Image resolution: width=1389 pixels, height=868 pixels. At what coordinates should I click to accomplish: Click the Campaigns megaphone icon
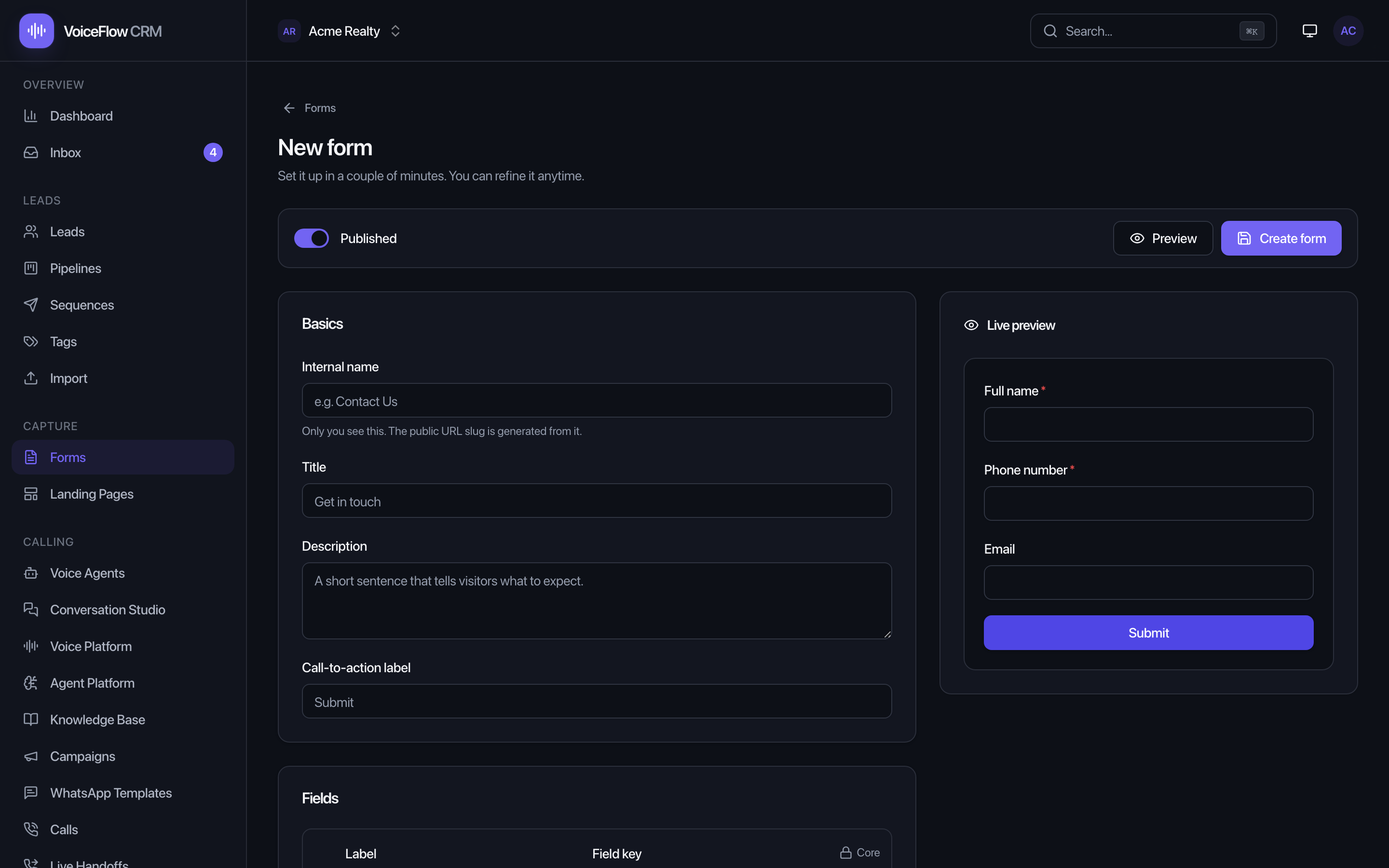pyautogui.click(x=31, y=757)
